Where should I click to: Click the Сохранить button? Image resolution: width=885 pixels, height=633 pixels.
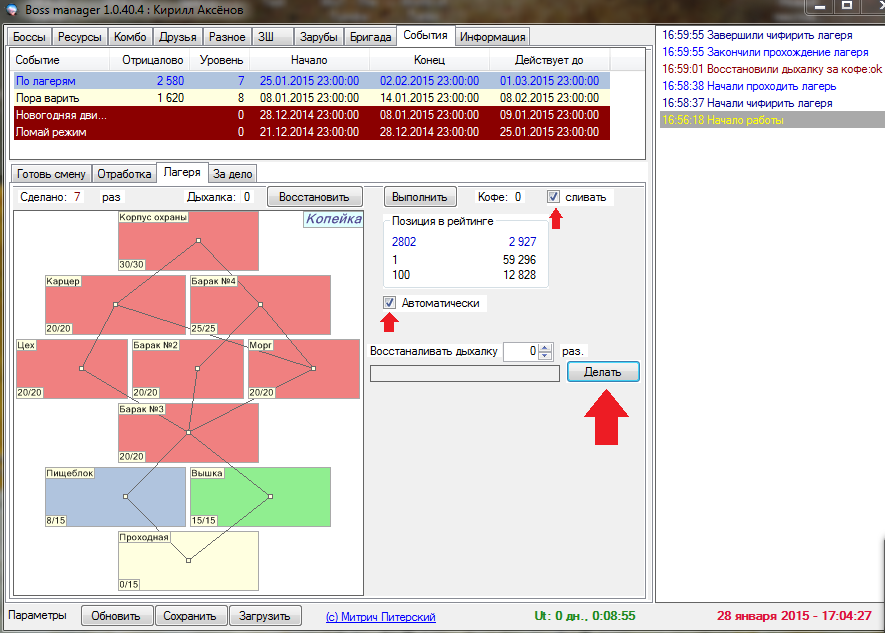pos(192,616)
